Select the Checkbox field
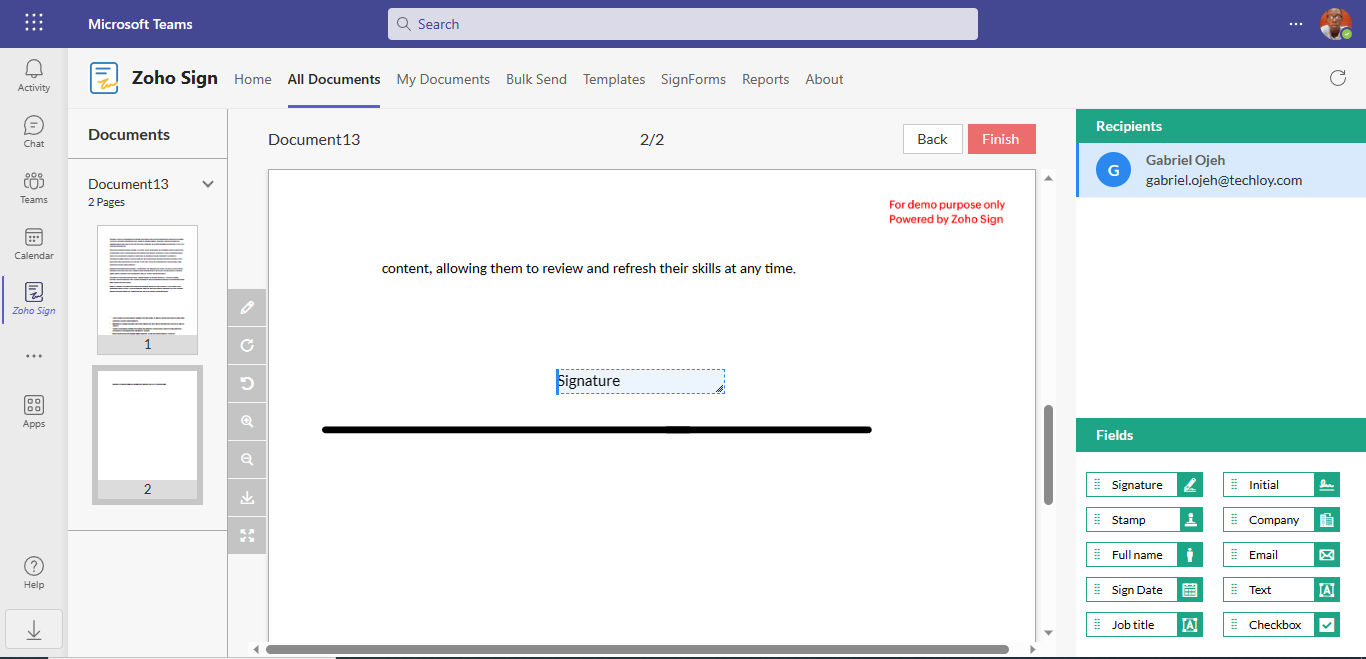This screenshot has width=1366, height=659. pos(1281,625)
